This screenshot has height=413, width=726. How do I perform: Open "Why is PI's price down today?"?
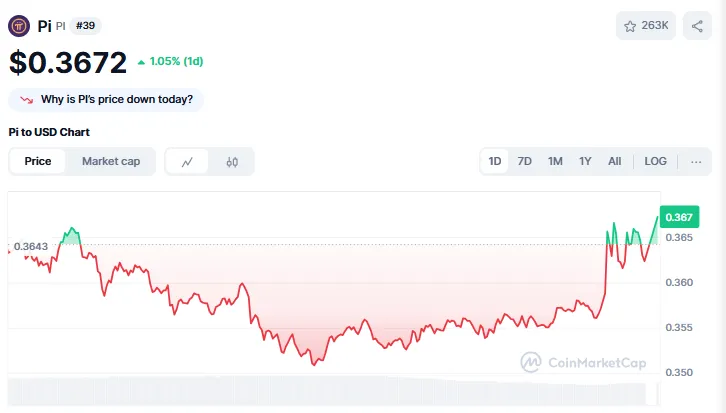[117, 100]
